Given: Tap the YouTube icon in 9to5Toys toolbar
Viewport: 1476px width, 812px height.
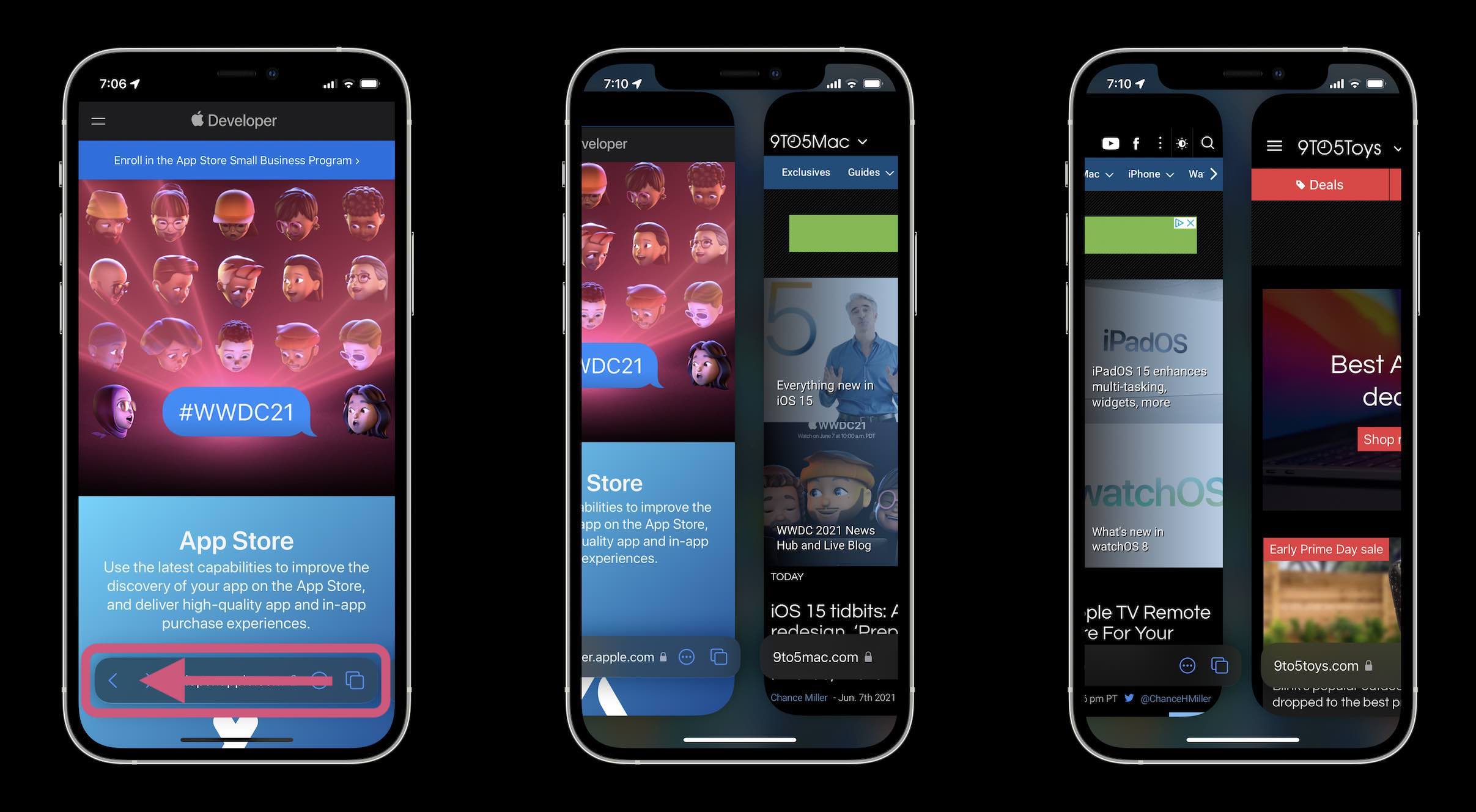Looking at the screenshot, I should pos(1107,143).
